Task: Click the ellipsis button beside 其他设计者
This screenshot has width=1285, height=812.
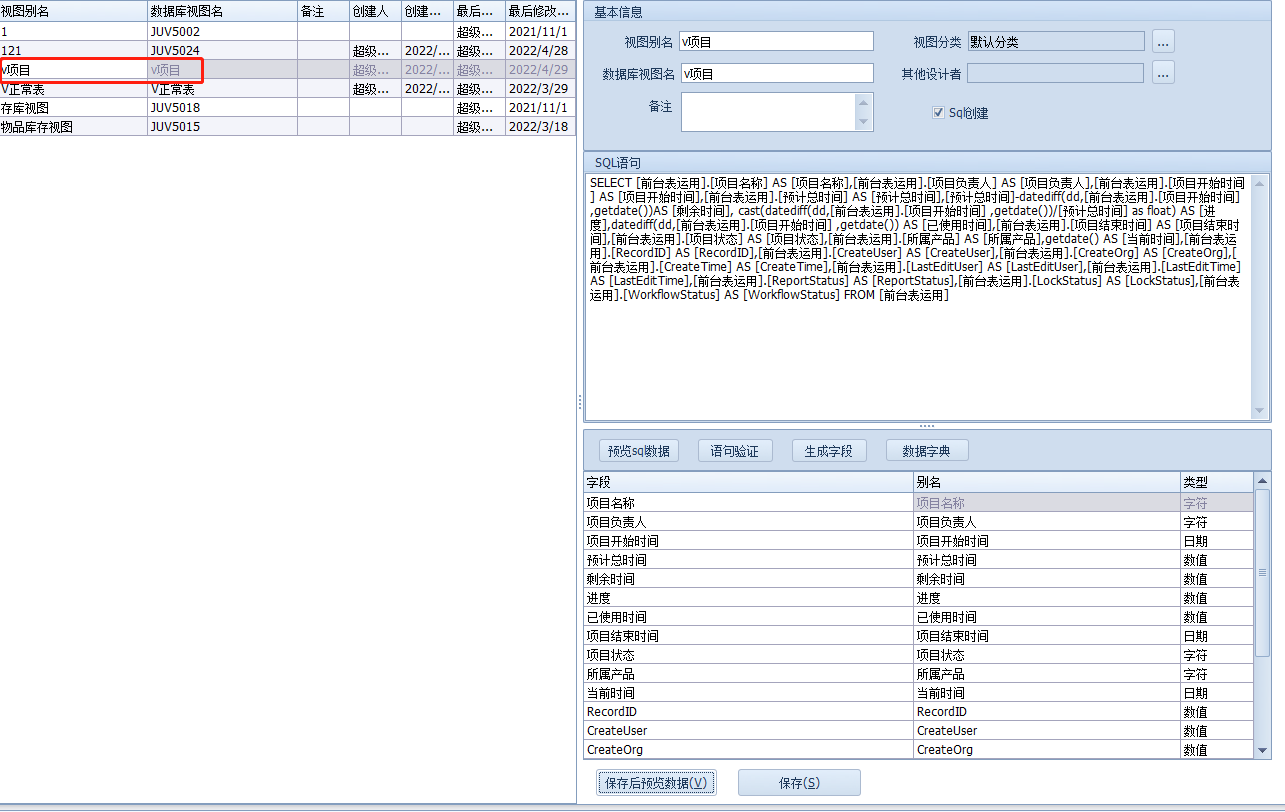Action: pyautogui.click(x=1162, y=73)
